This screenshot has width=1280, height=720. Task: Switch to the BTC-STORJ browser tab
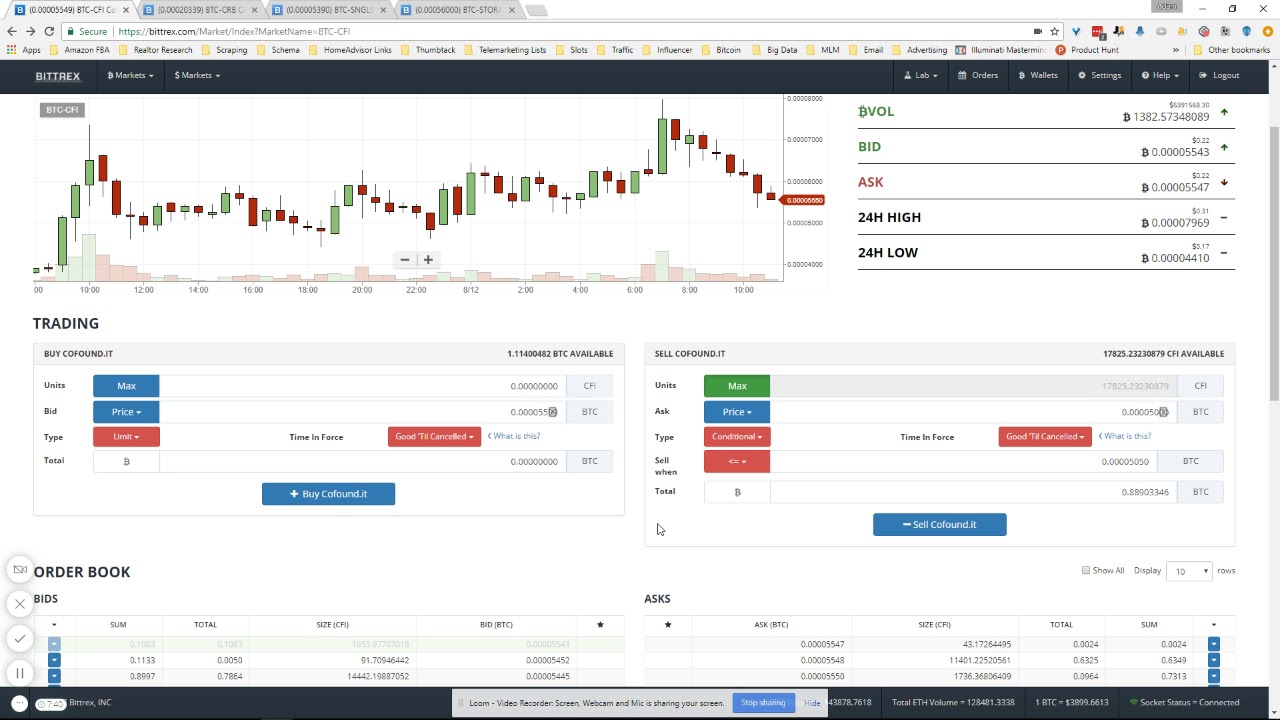(460, 10)
